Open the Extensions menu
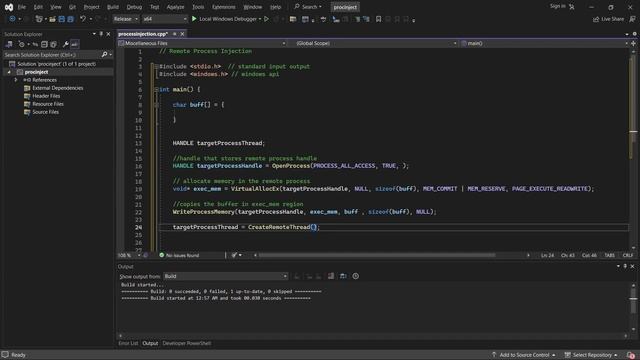Viewport: 640px width, 360px height. tap(224, 7)
